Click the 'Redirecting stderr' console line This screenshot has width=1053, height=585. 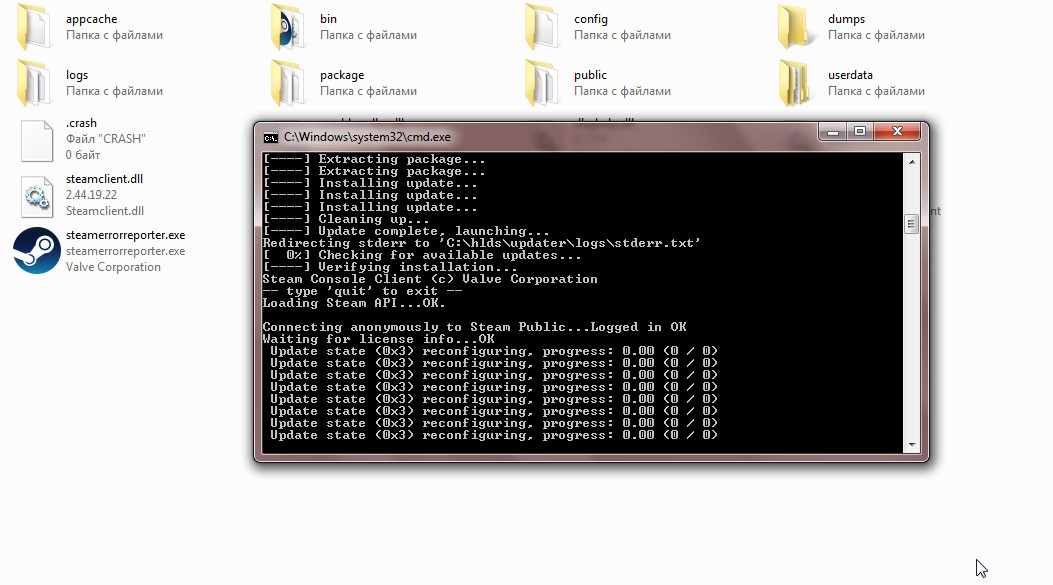click(x=482, y=243)
